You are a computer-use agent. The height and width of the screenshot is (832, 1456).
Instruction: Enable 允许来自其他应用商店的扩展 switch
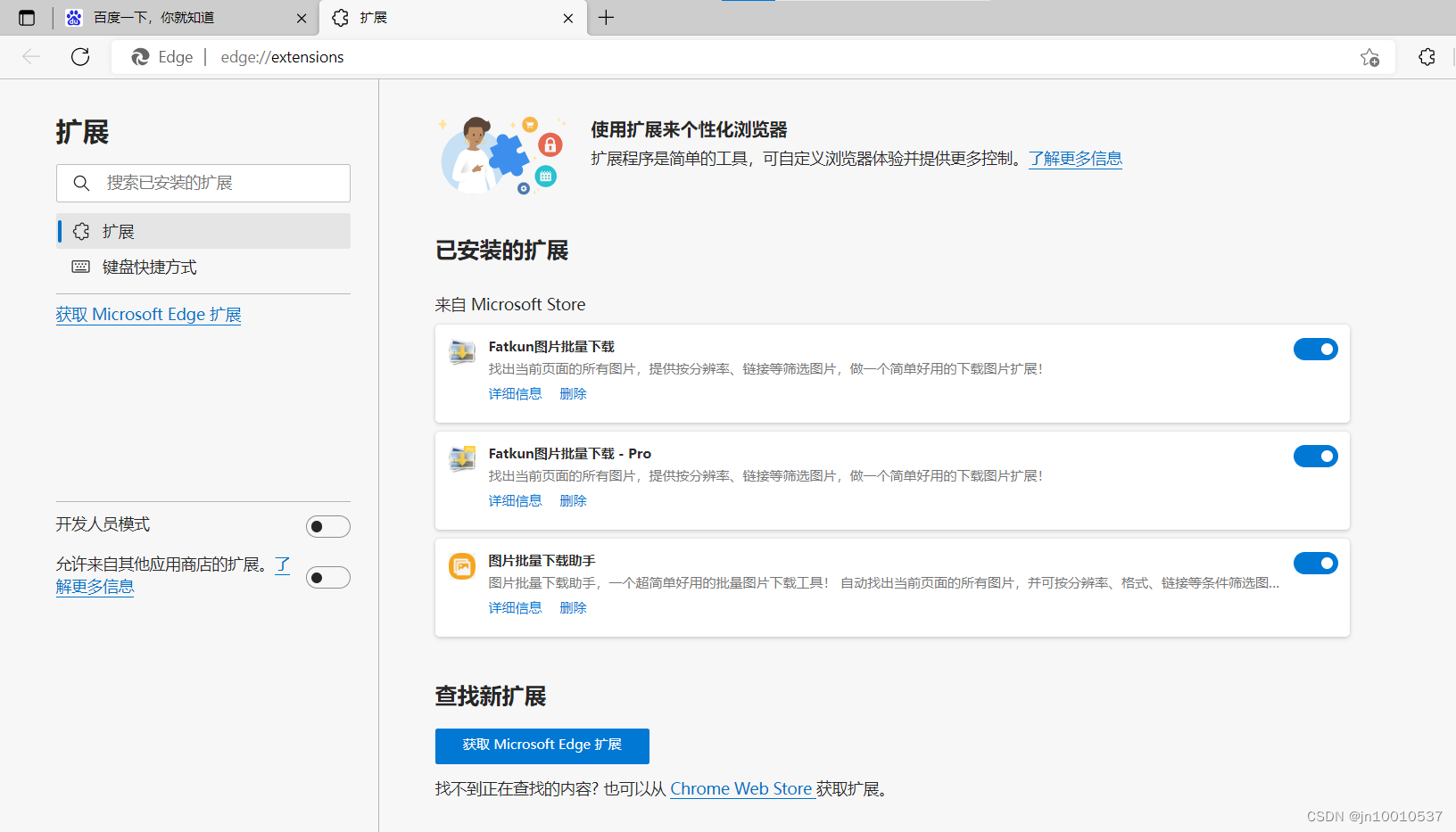[328, 578]
